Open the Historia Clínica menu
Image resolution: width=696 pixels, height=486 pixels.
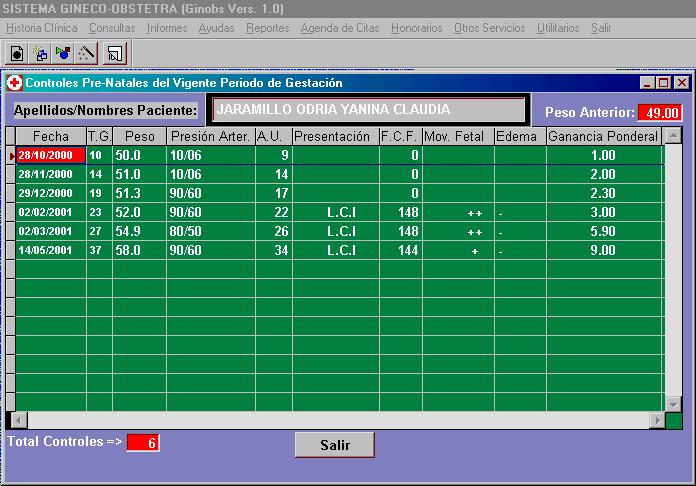click(x=42, y=28)
